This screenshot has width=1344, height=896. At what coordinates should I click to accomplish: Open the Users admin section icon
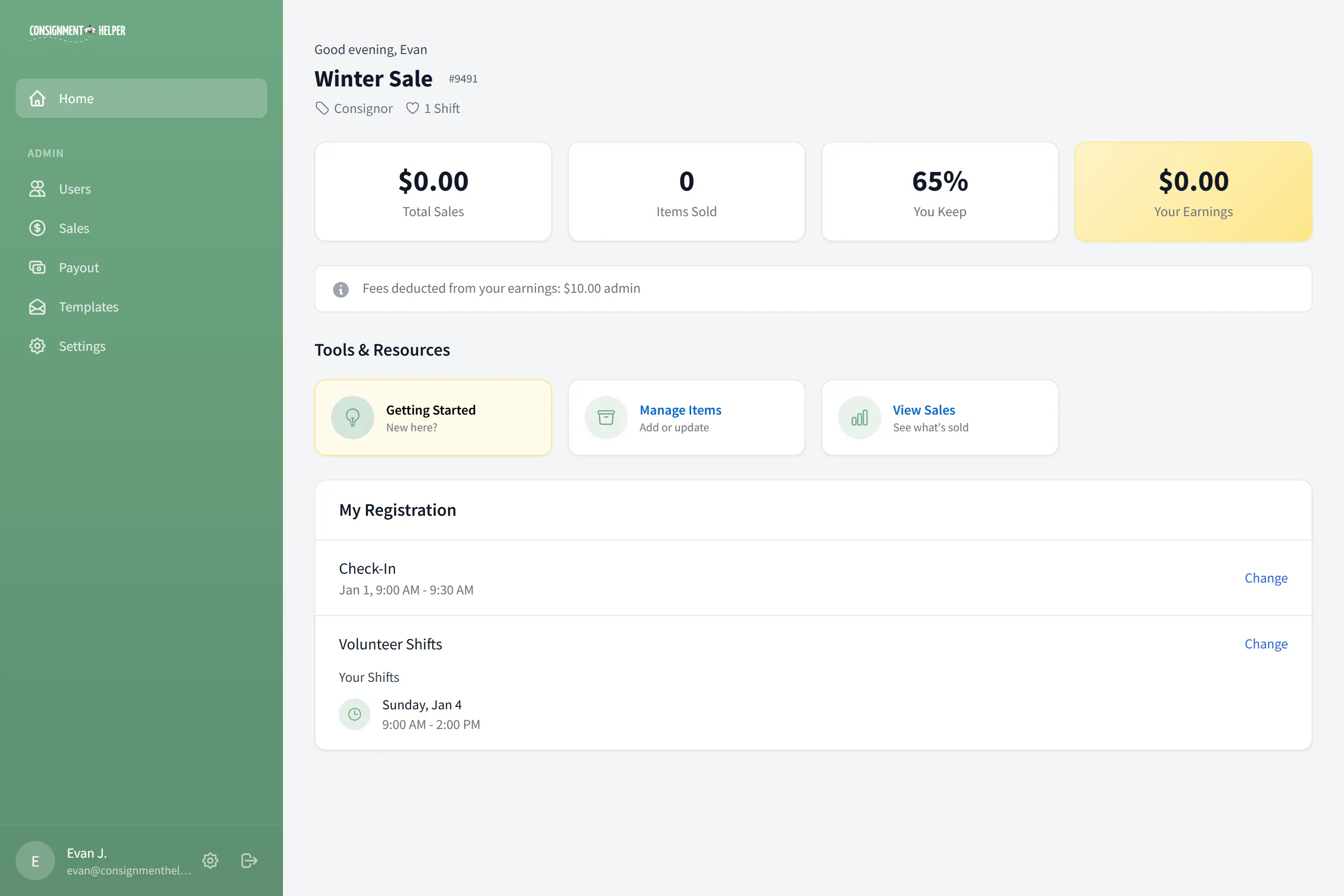click(37, 189)
